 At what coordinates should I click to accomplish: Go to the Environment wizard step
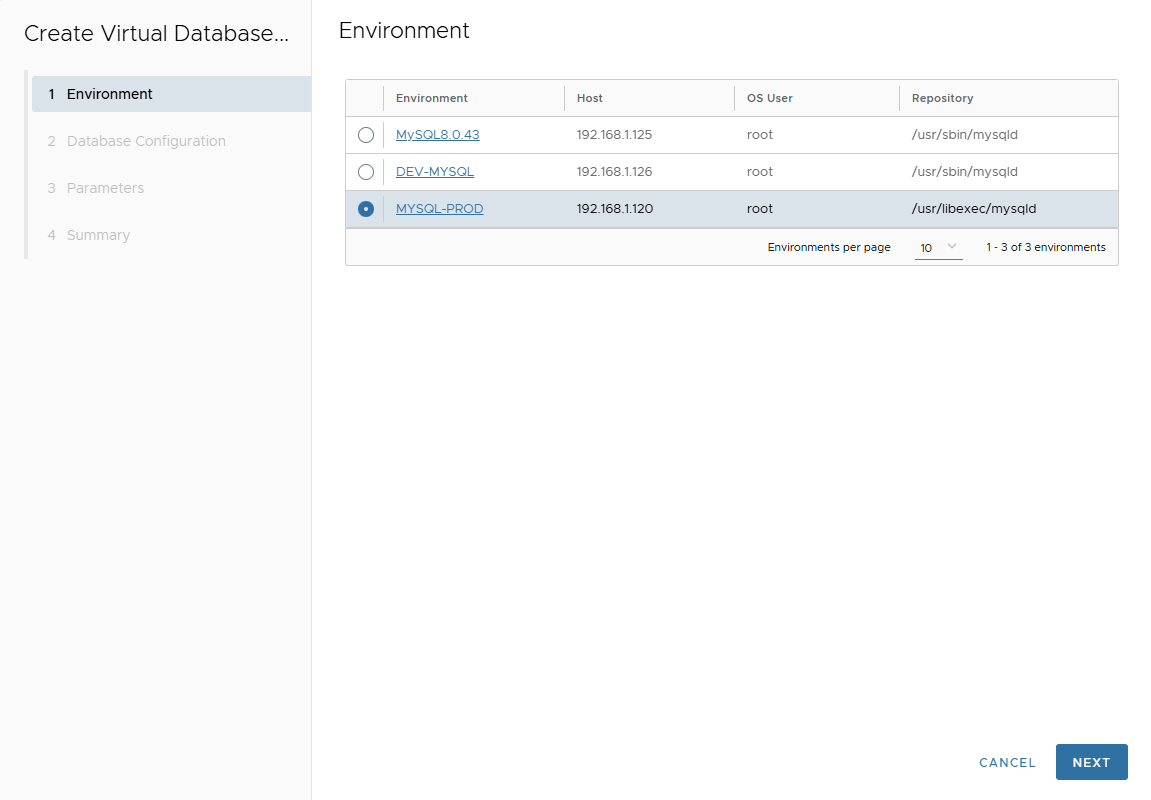point(110,94)
